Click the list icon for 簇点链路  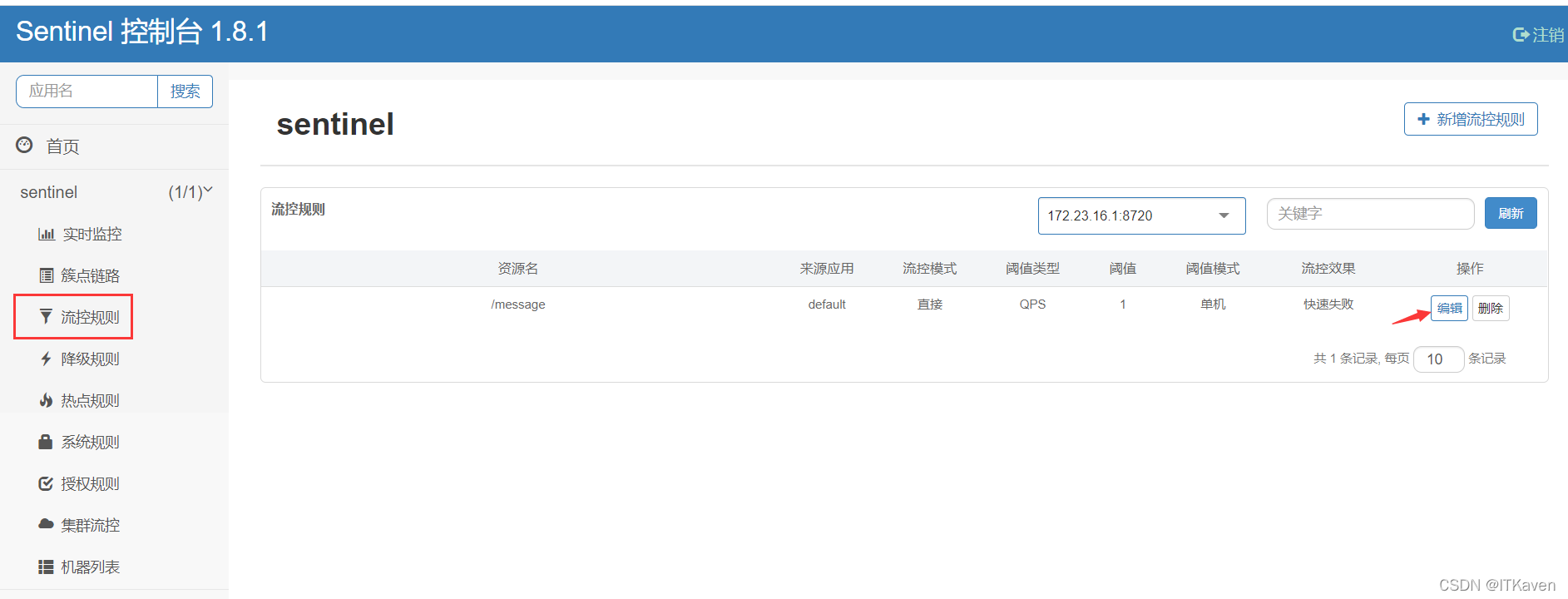coord(47,275)
